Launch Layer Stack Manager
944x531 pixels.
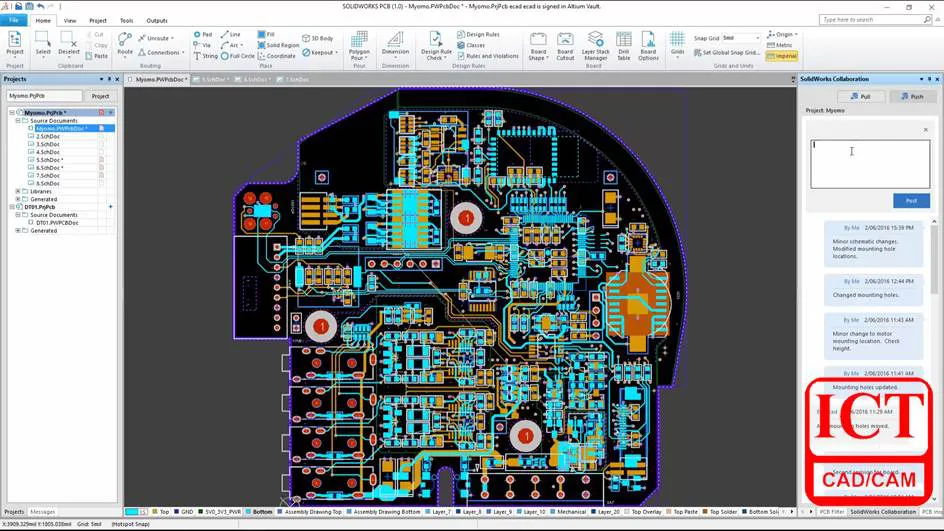[x=595, y=46]
